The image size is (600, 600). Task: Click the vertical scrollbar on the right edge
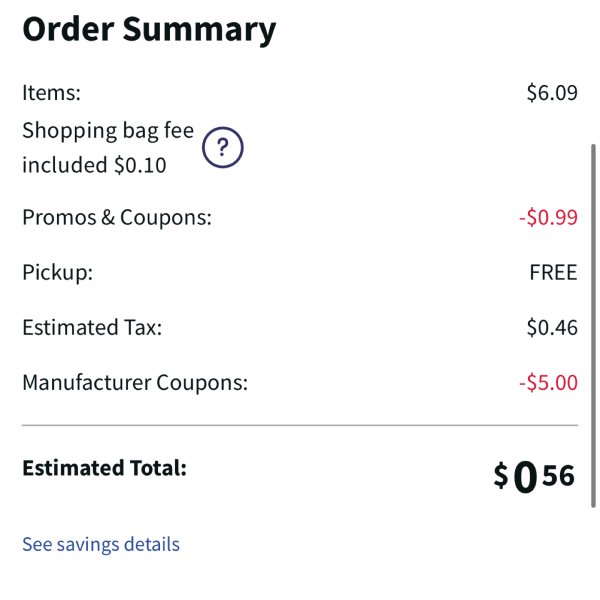pos(593,326)
